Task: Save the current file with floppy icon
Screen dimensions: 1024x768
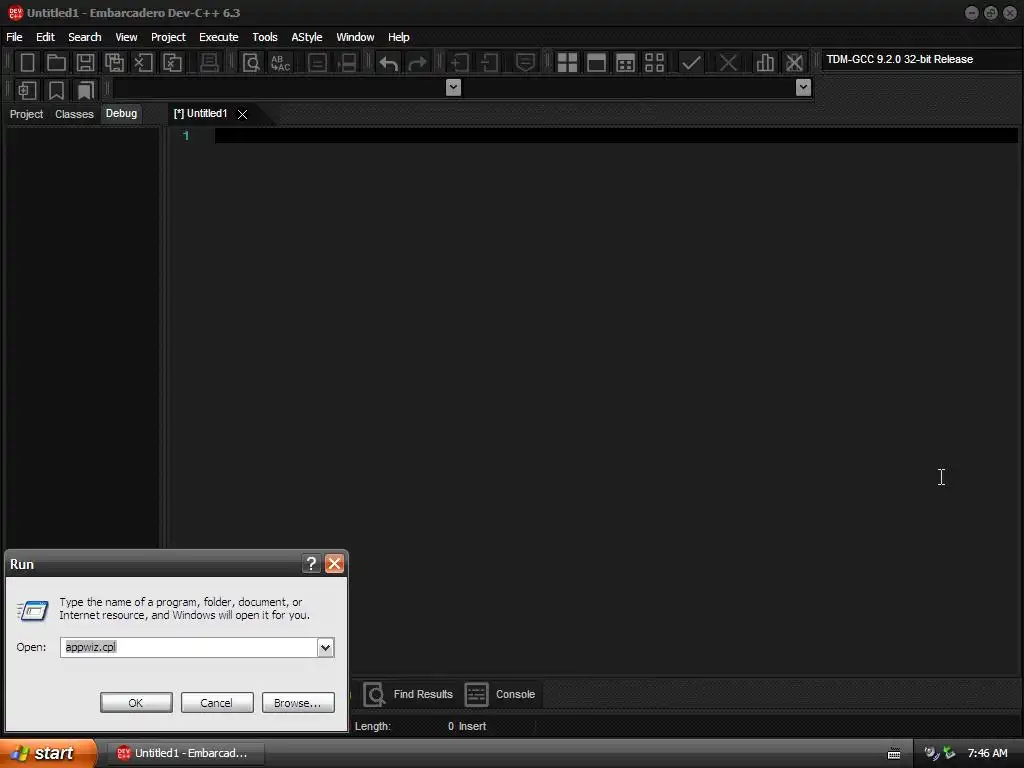Action: 85,63
